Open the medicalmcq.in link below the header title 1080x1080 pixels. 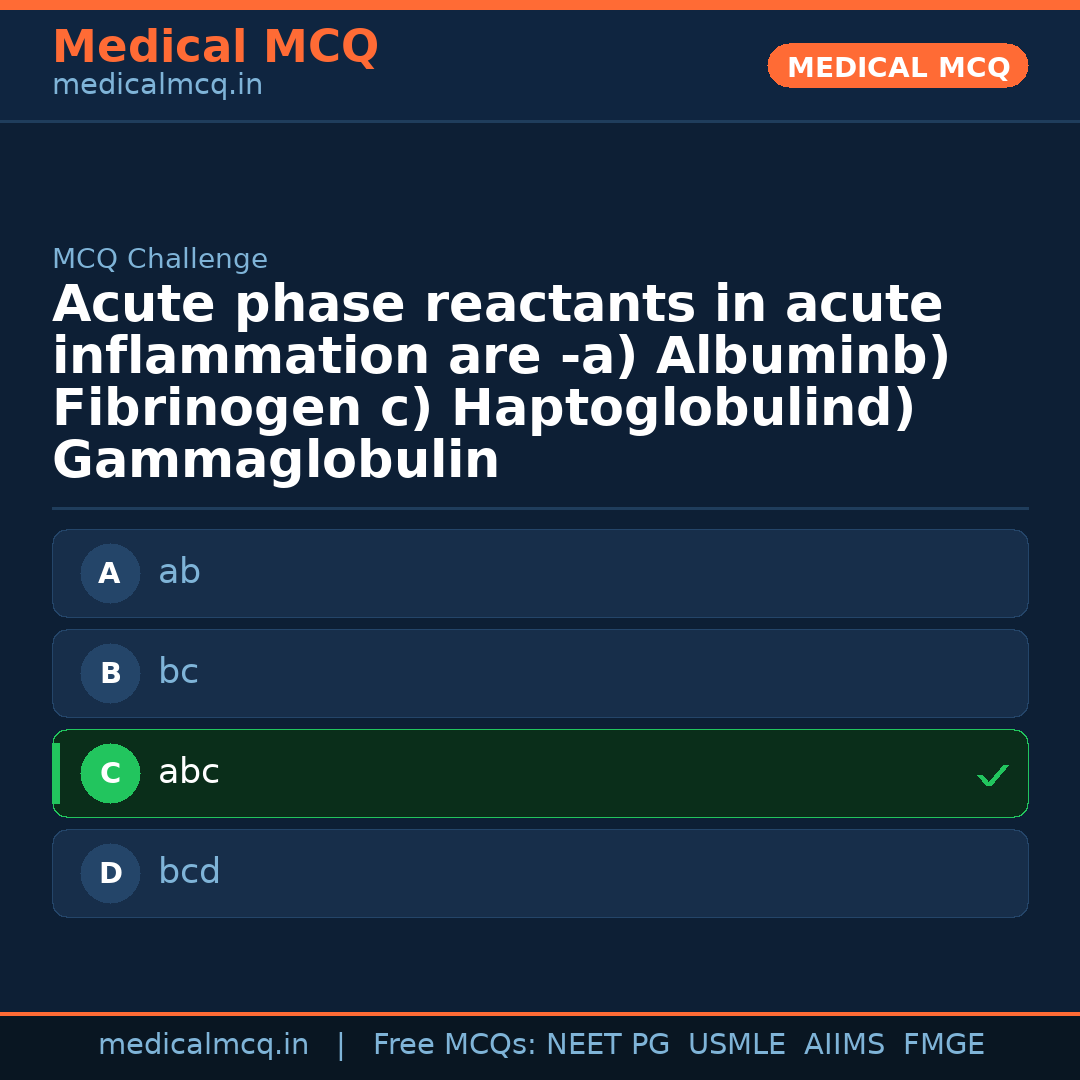[x=157, y=85]
